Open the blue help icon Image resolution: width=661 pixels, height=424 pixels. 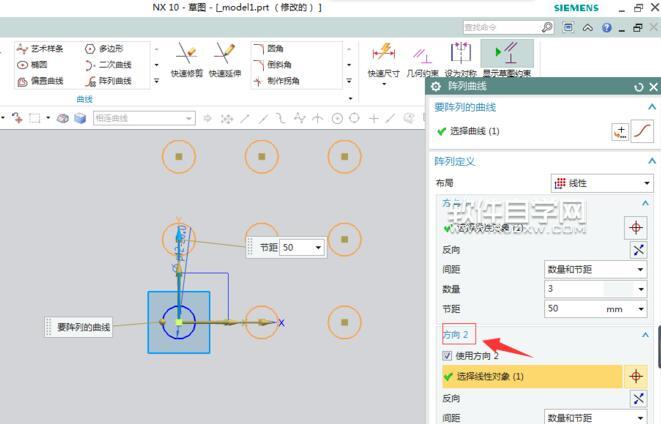pyautogui.click(x=607, y=28)
